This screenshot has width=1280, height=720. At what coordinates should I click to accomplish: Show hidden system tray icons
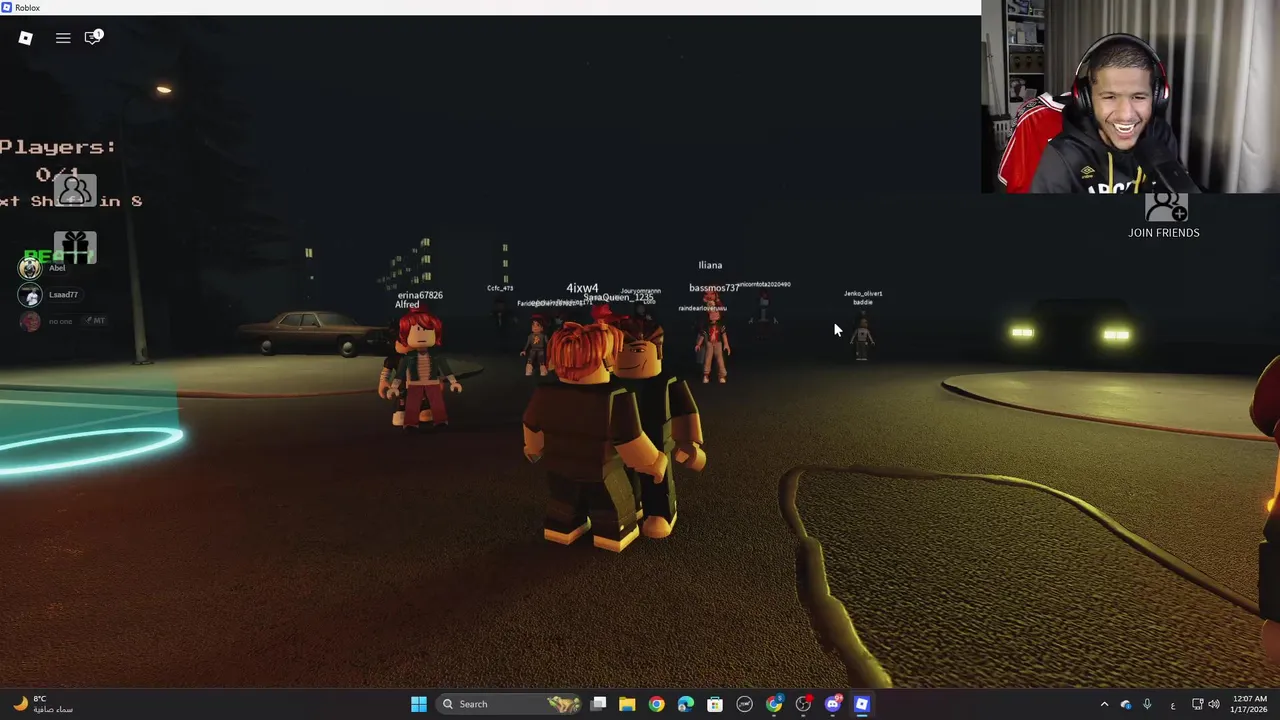pos(1104,704)
